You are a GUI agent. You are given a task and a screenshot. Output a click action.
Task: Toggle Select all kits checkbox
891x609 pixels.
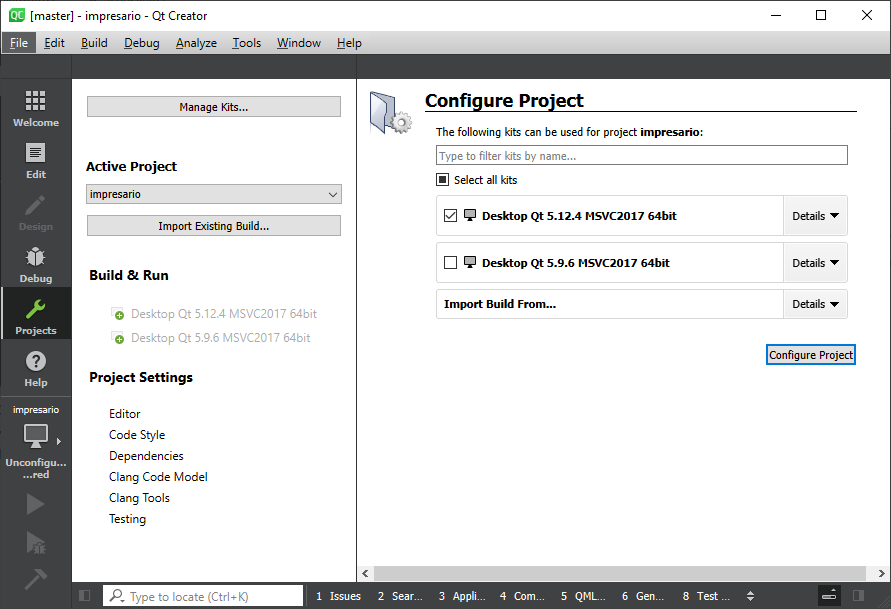coord(443,180)
